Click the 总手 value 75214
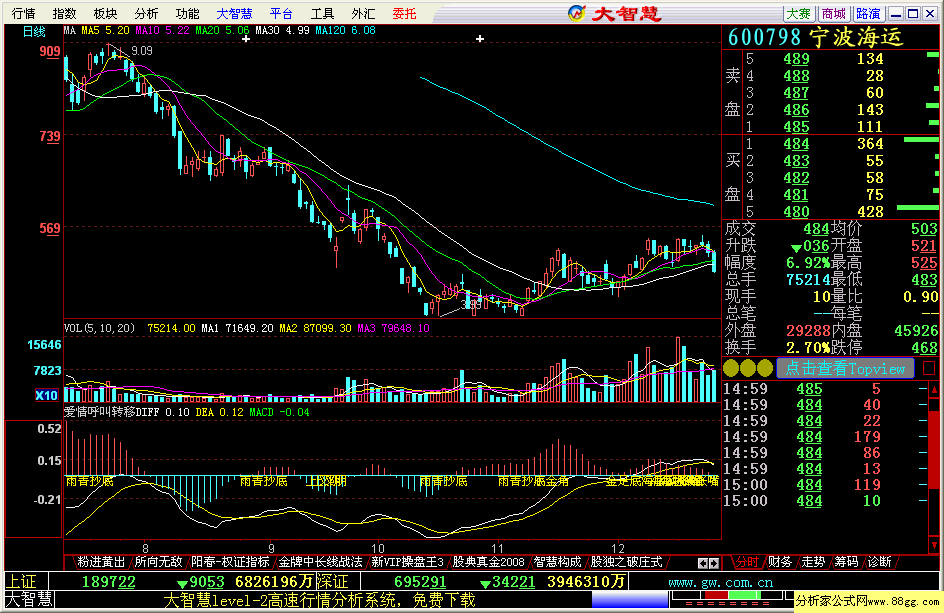The height and width of the screenshot is (613, 944). tap(808, 280)
